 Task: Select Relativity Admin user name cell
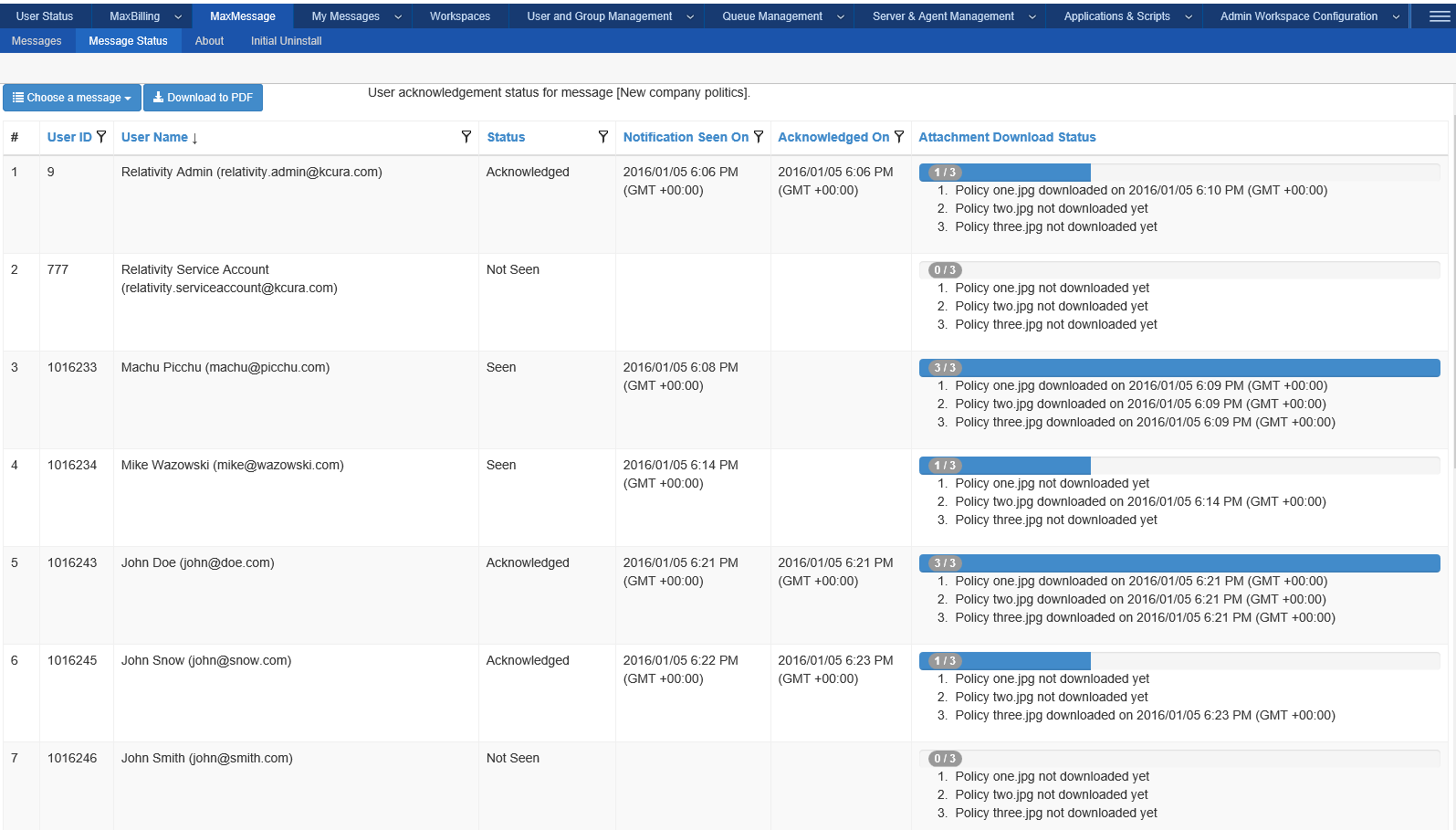click(x=296, y=205)
